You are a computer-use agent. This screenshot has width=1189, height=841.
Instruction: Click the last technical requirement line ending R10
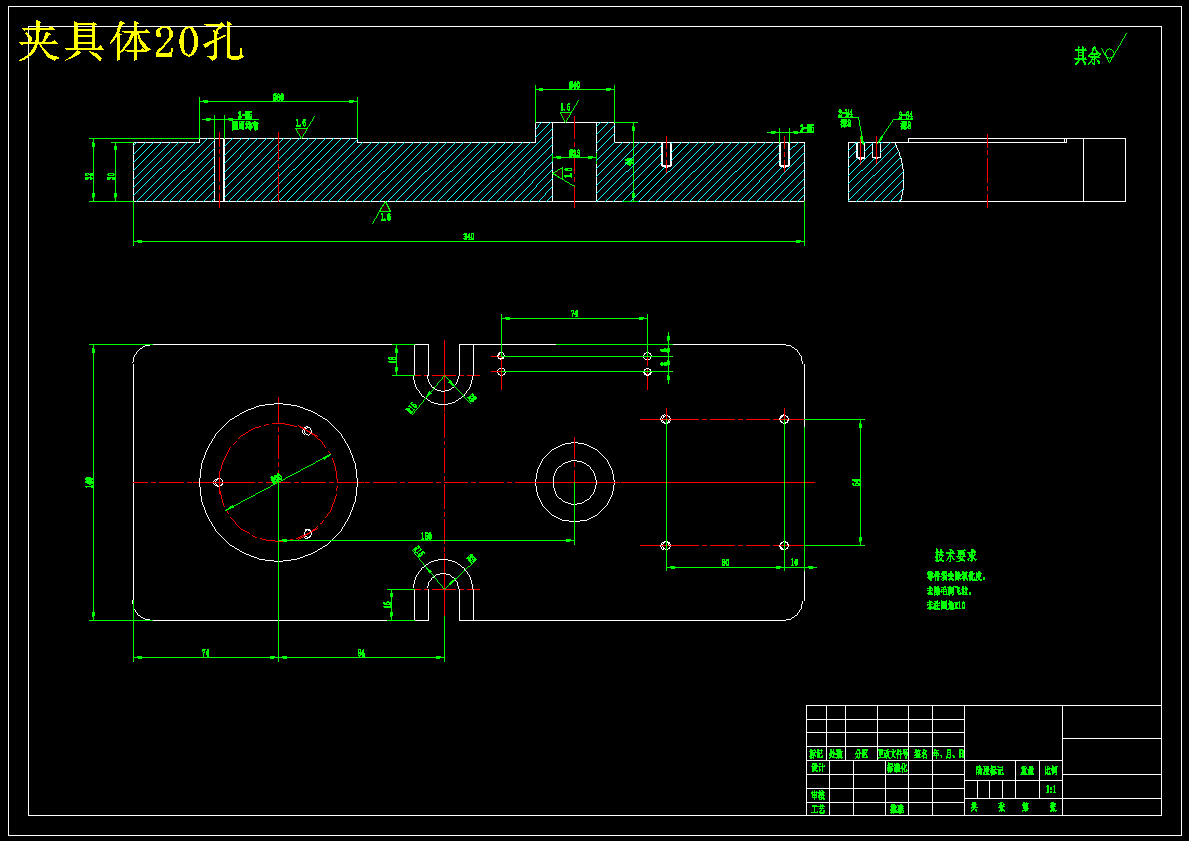(x=946, y=606)
